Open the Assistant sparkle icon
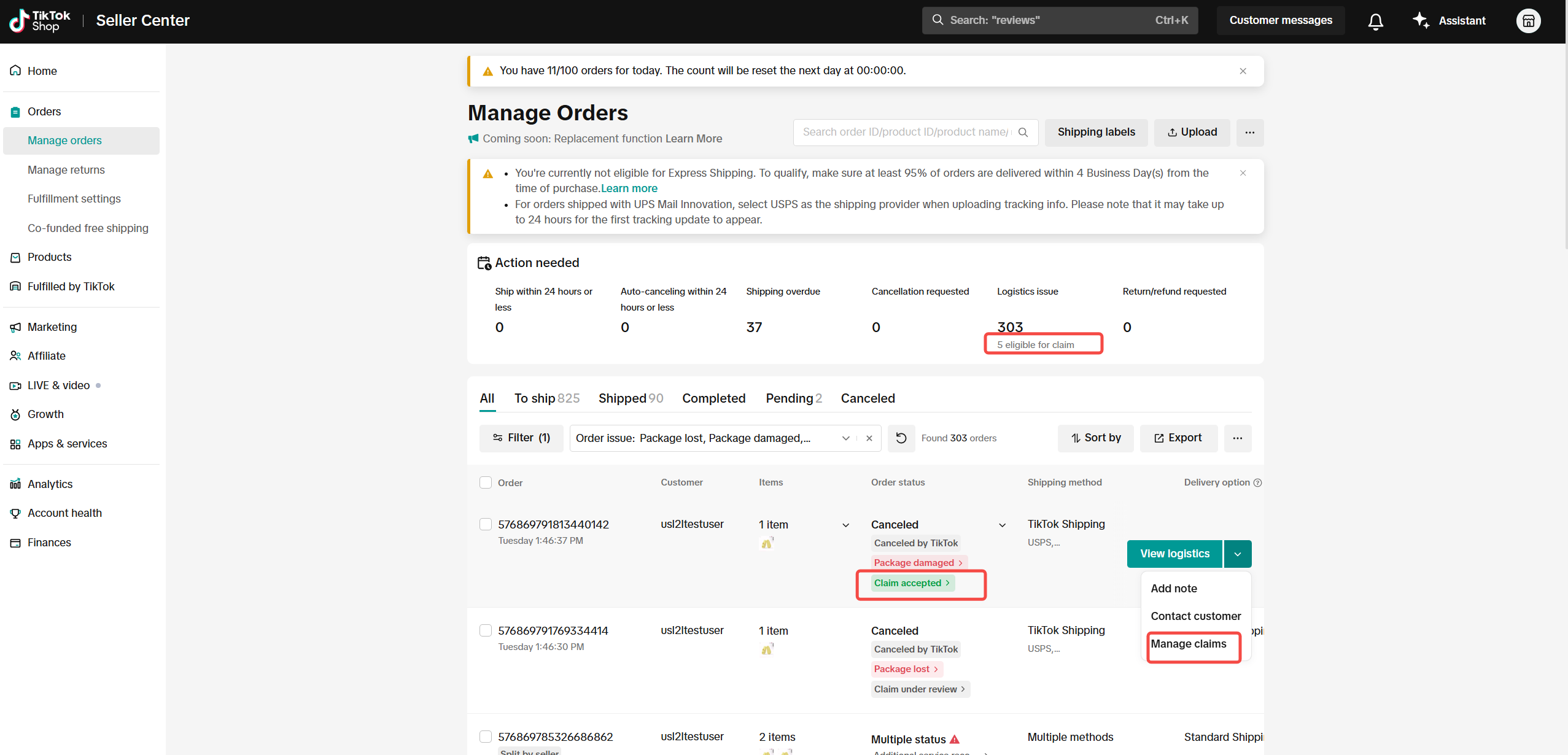This screenshot has width=1568, height=755. pos(1421,20)
